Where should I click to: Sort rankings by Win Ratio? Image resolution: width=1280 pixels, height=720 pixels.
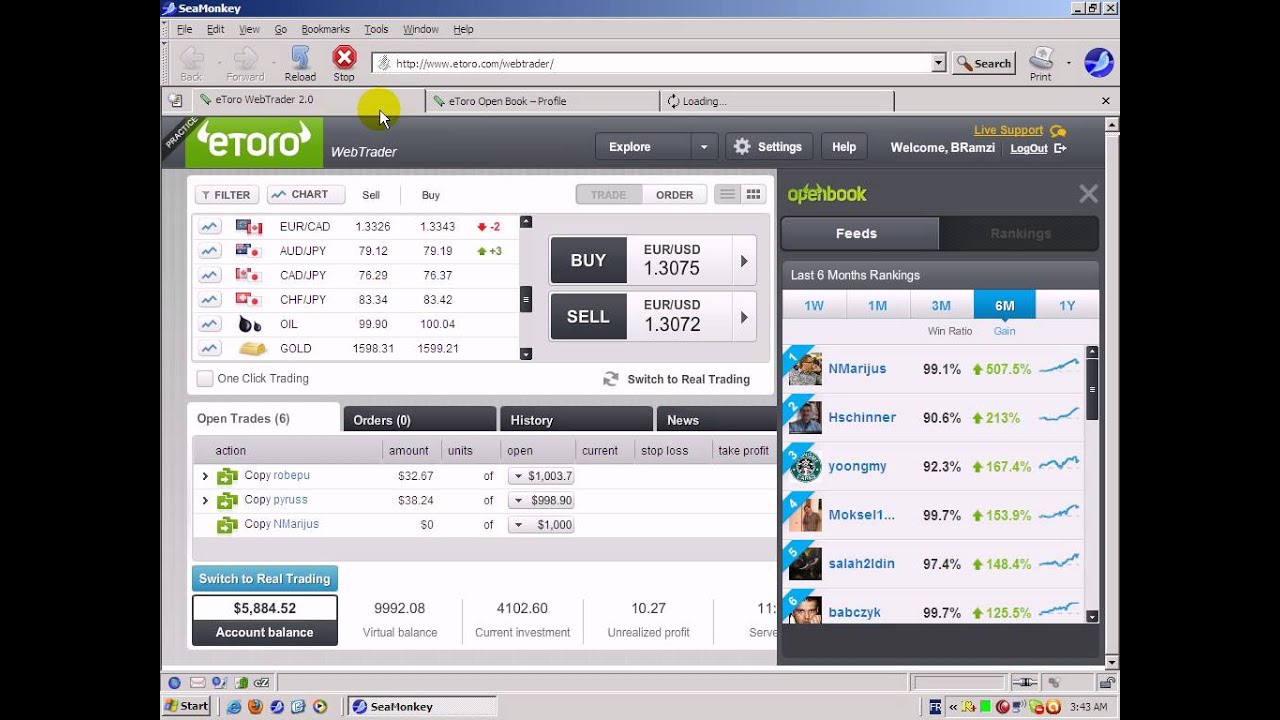coord(950,331)
